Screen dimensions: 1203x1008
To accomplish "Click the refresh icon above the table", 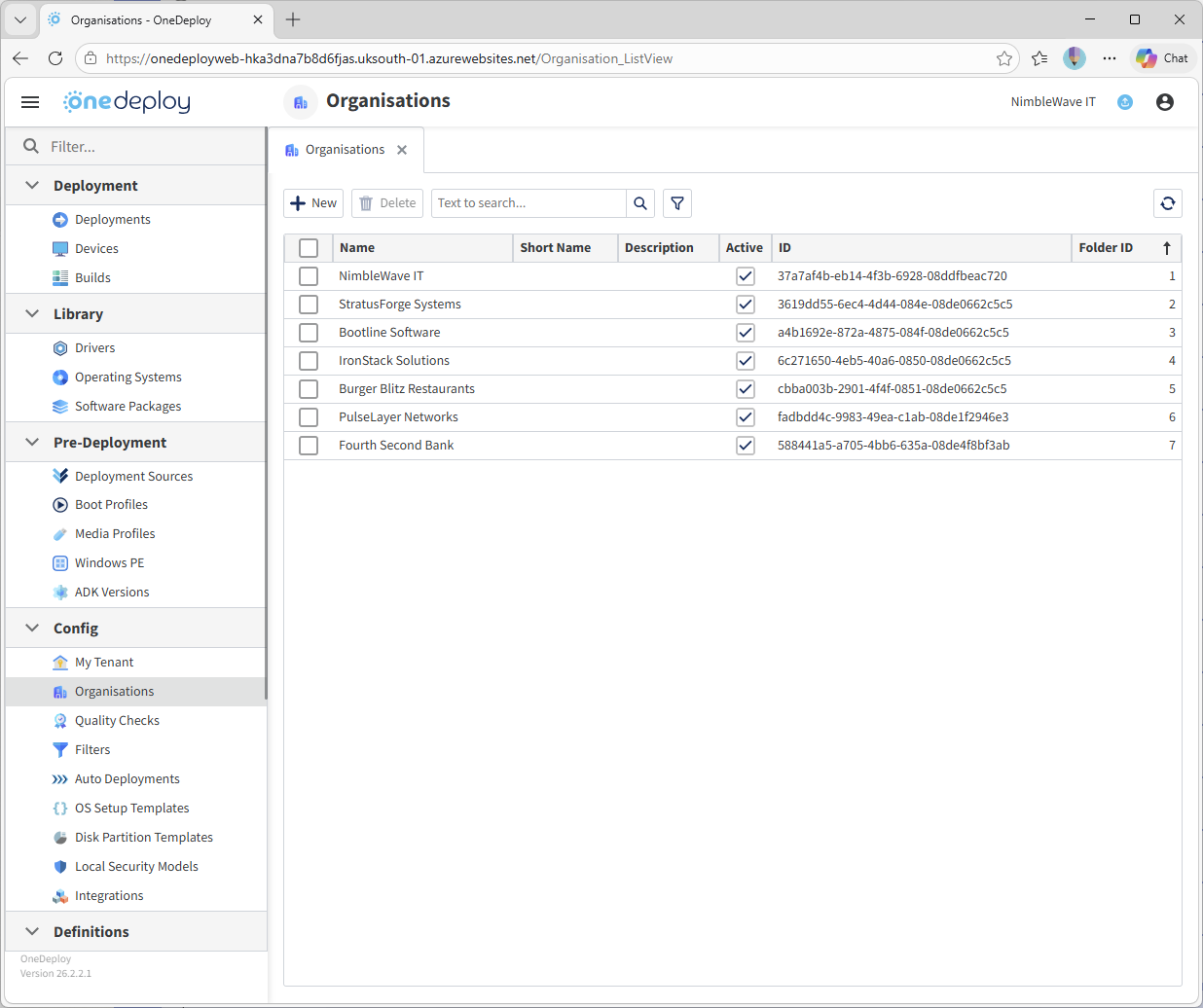I will 1167,203.
